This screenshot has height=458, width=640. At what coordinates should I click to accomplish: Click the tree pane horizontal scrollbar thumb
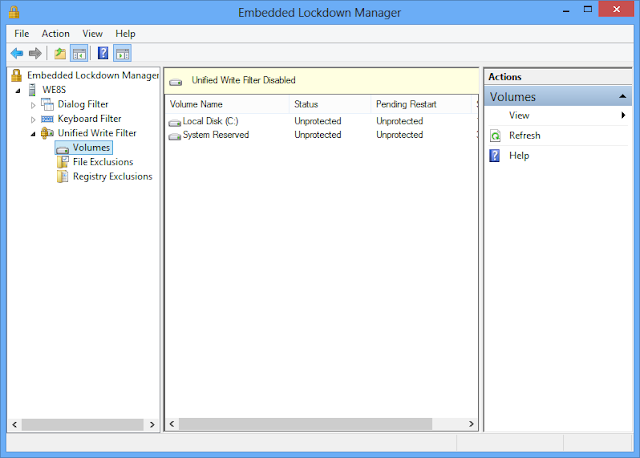tap(83, 425)
